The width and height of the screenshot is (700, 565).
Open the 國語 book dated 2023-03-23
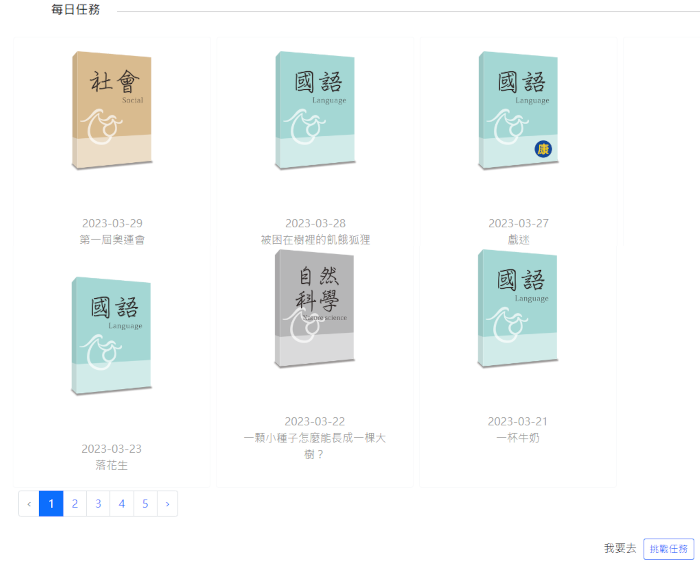[111, 336]
